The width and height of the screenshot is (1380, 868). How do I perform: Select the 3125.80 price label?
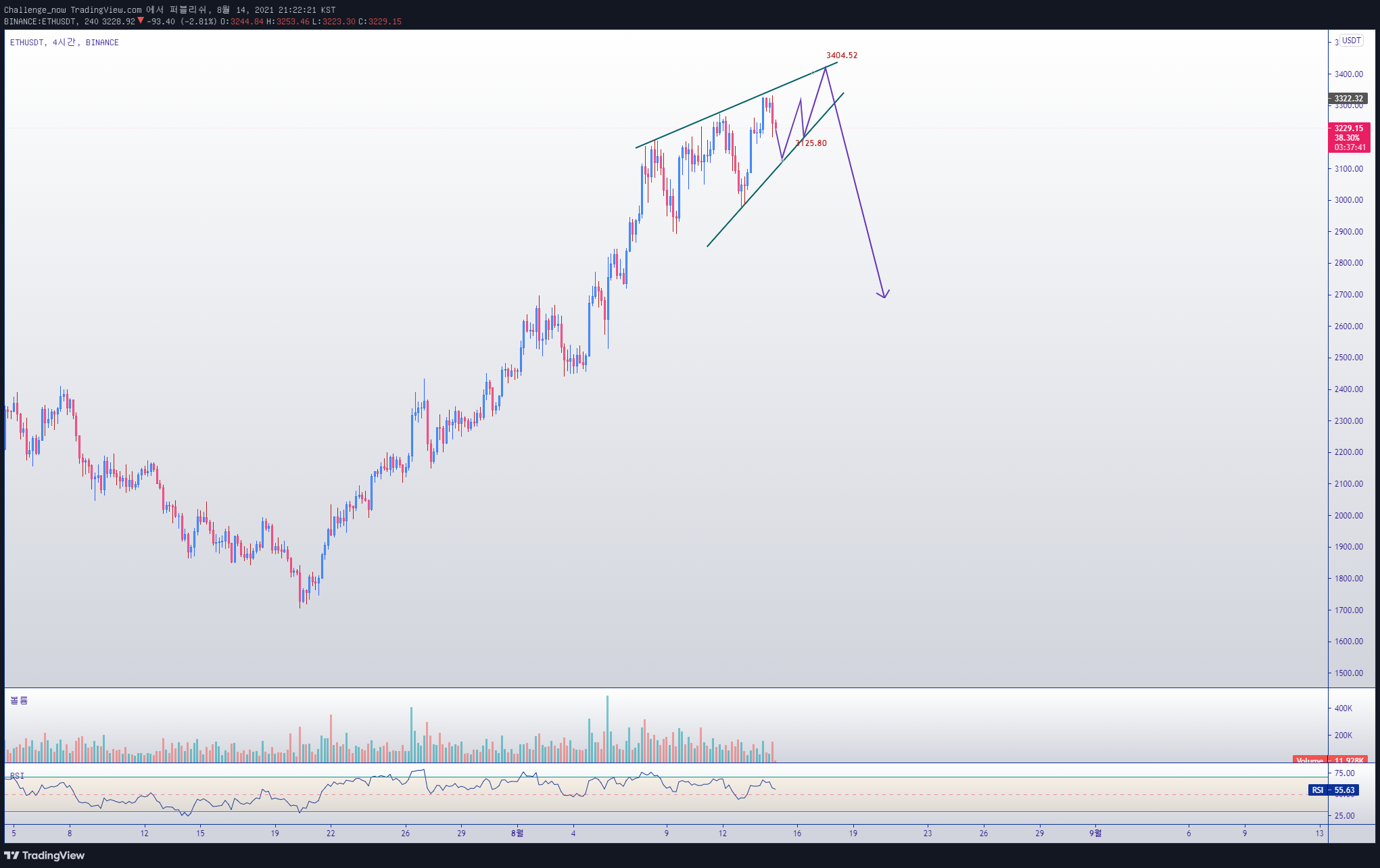tap(811, 143)
